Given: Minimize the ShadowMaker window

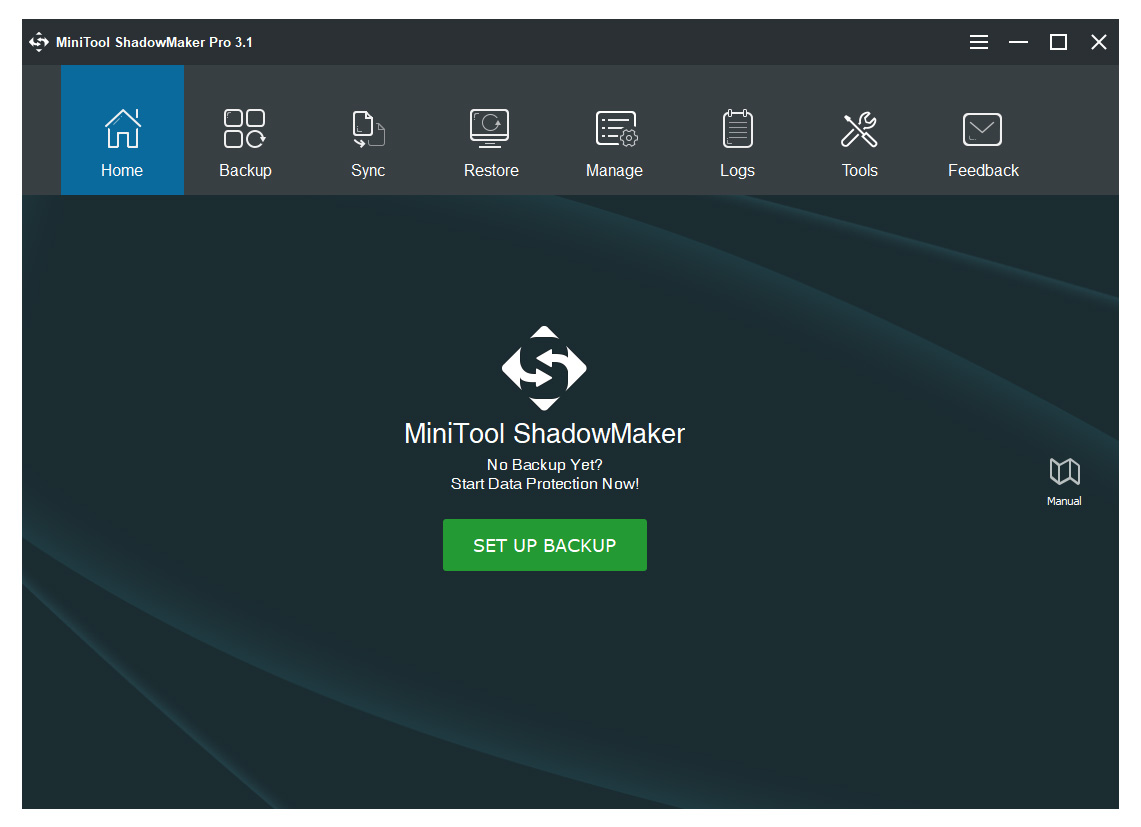Looking at the screenshot, I should point(1018,42).
